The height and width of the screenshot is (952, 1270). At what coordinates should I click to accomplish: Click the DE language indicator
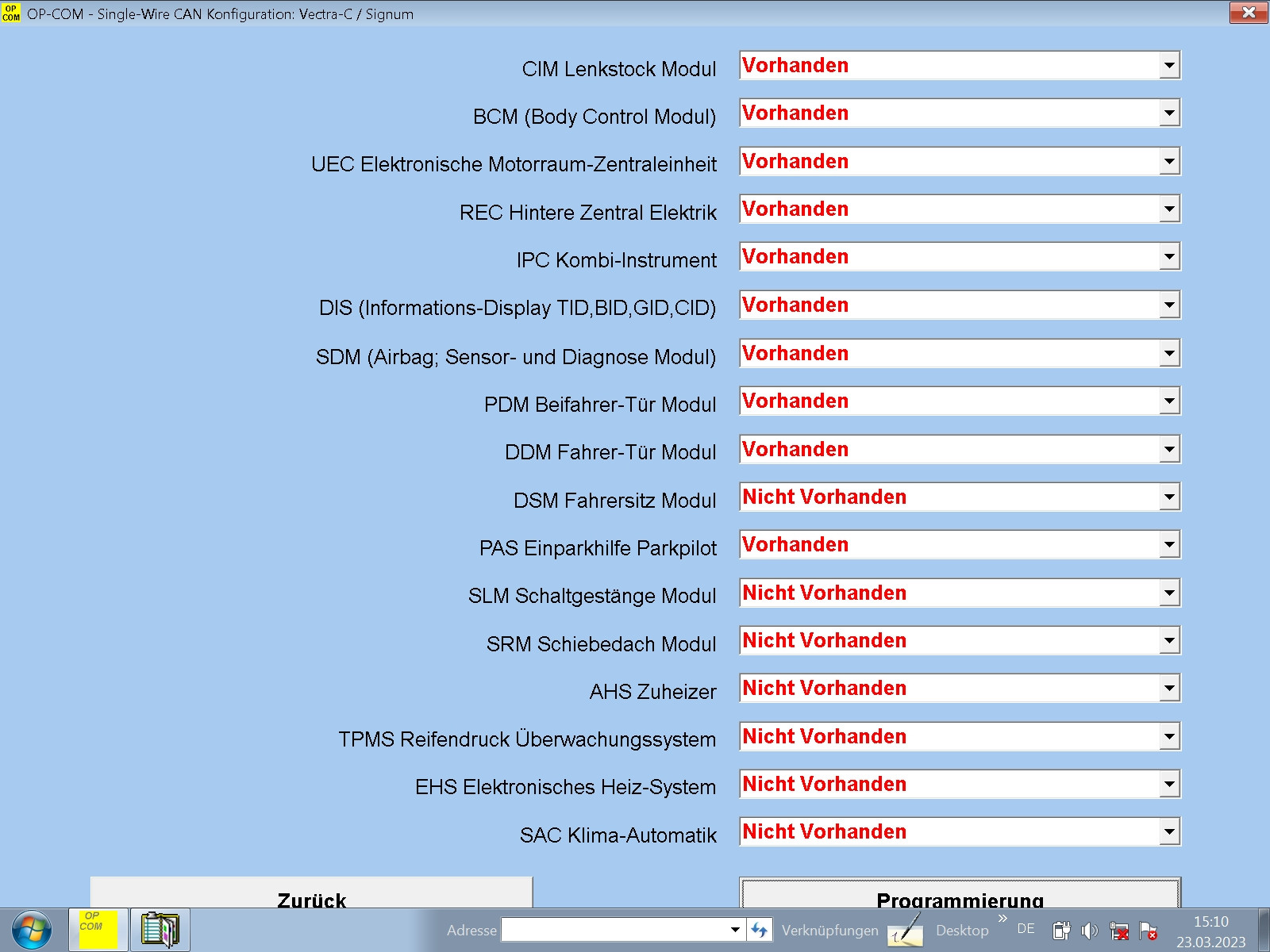click(1026, 929)
